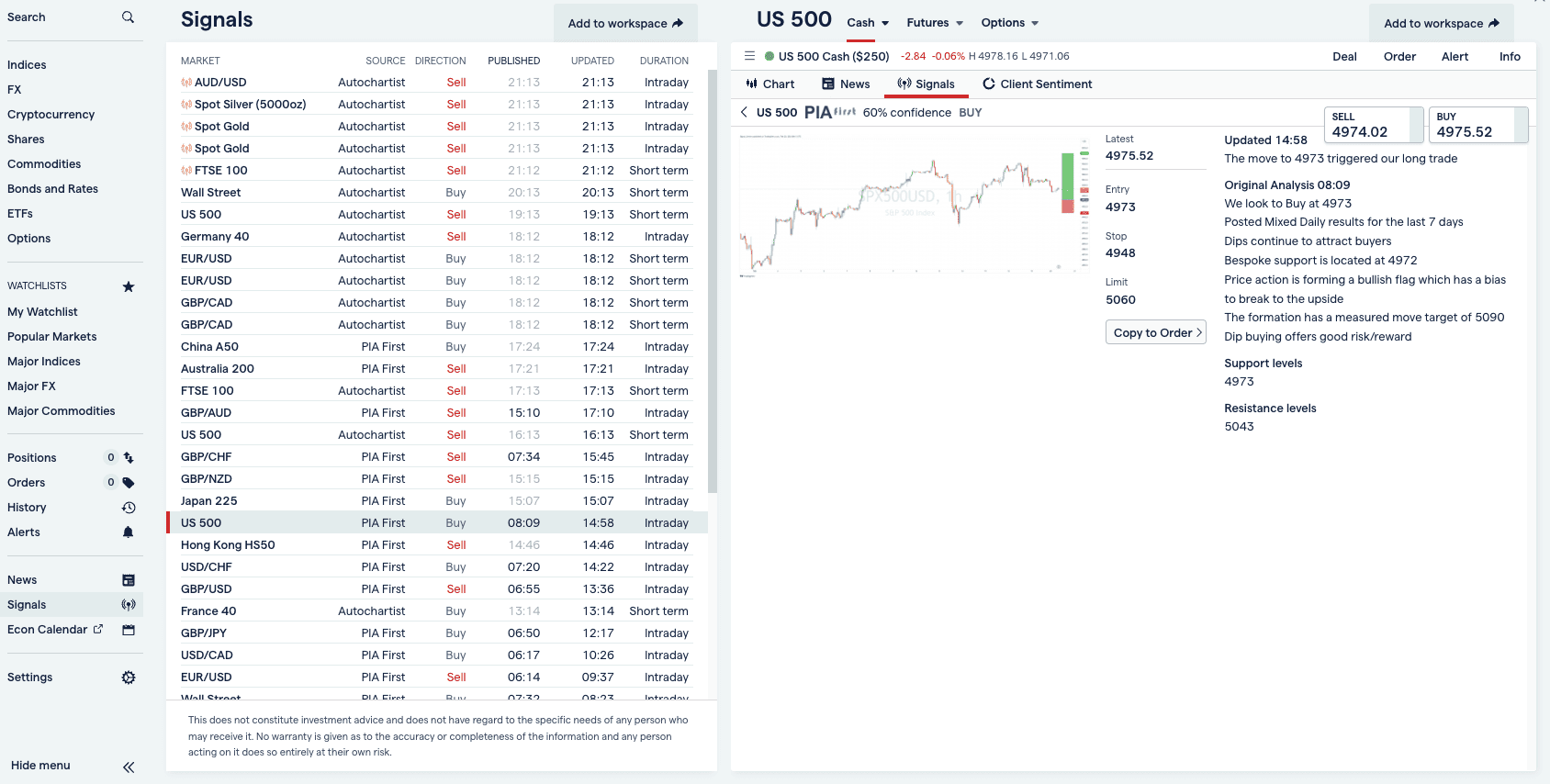Select the Signals tab in US 500 panel
This screenshot has width=1550, height=784.
point(926,84)
